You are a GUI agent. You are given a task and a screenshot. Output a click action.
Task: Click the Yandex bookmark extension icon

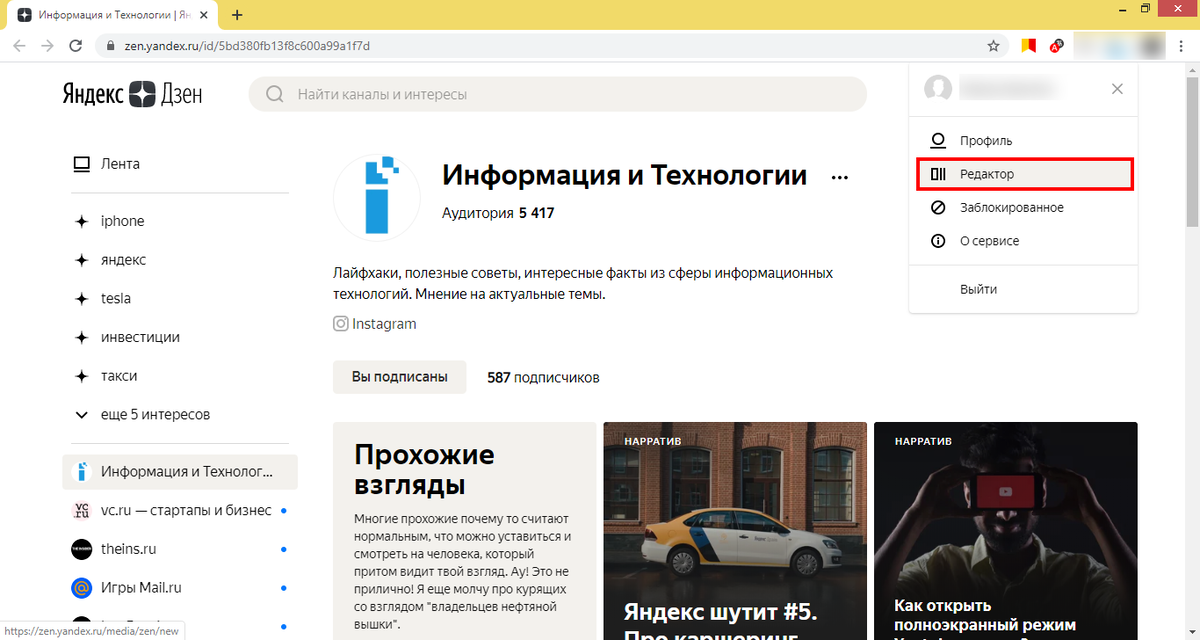[1028, 46]
